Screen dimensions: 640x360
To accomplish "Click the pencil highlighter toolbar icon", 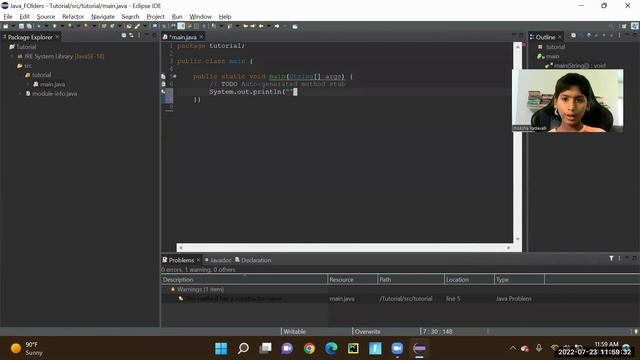I will pyautogui.click(x=137, y=26).
